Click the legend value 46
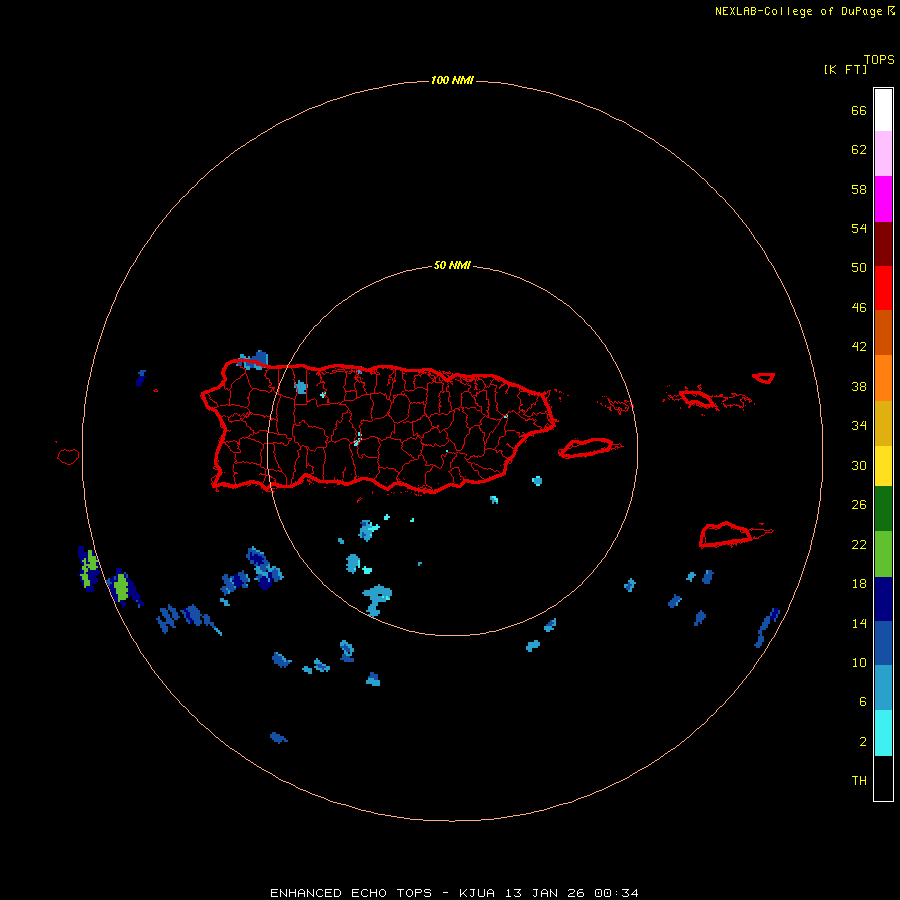This screenshot has height=900, width=900. coord(859,308)
